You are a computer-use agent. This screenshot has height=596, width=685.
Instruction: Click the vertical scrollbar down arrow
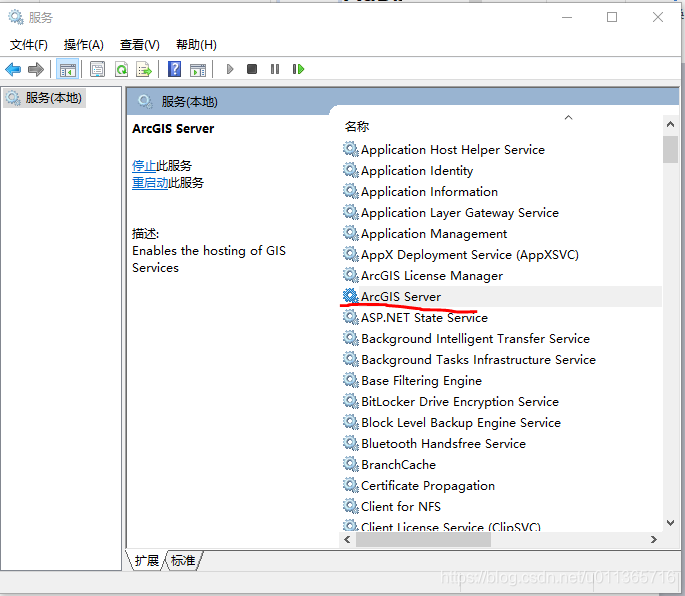(x=670, y=523)
